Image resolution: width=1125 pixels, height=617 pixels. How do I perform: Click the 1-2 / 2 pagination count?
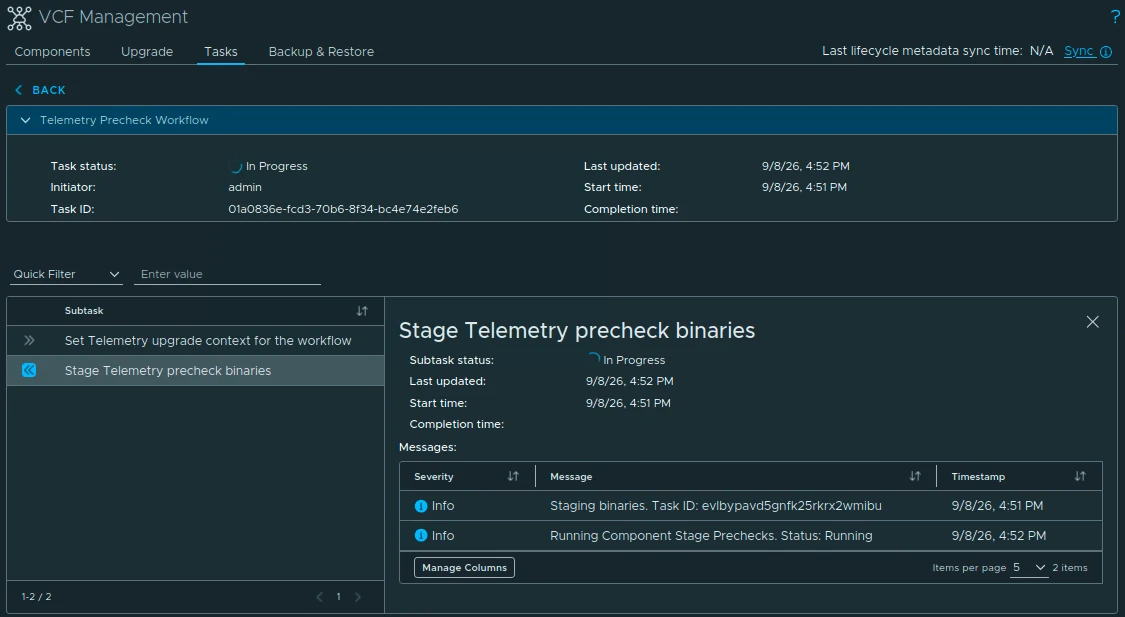[36, 597]
